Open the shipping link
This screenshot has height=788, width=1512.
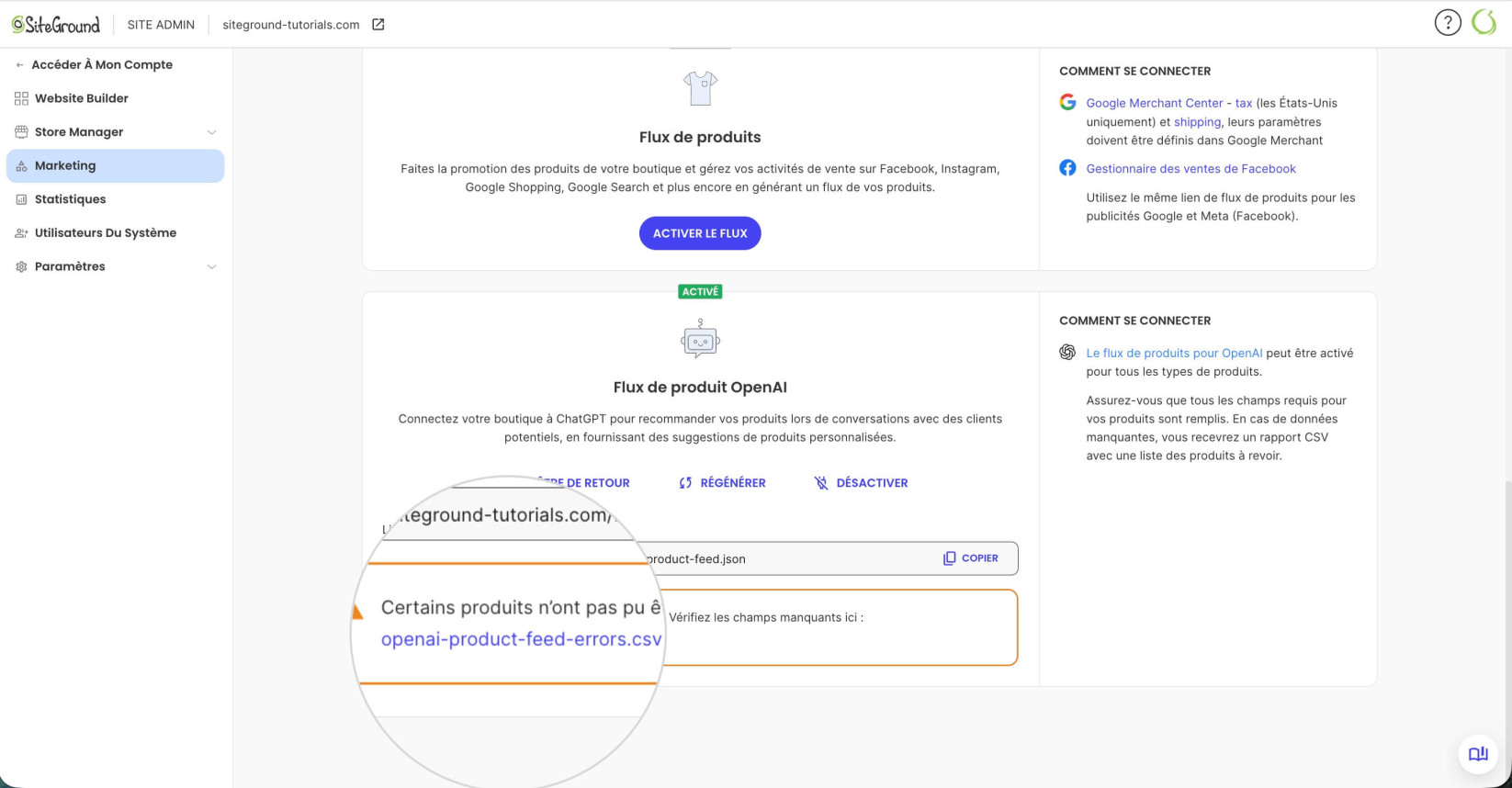coord(1198,122)
